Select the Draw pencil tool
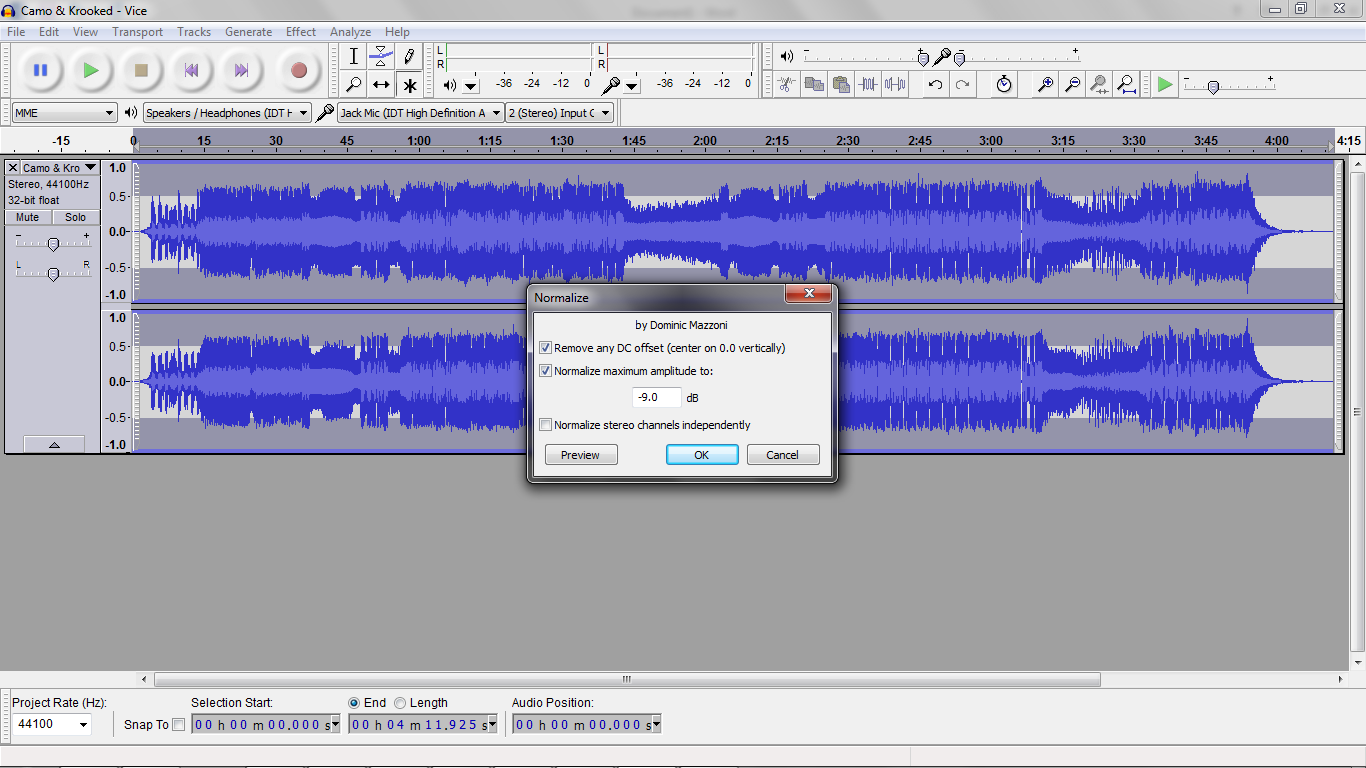Screen dimensions: 1366x768 (x=409, y=56)
